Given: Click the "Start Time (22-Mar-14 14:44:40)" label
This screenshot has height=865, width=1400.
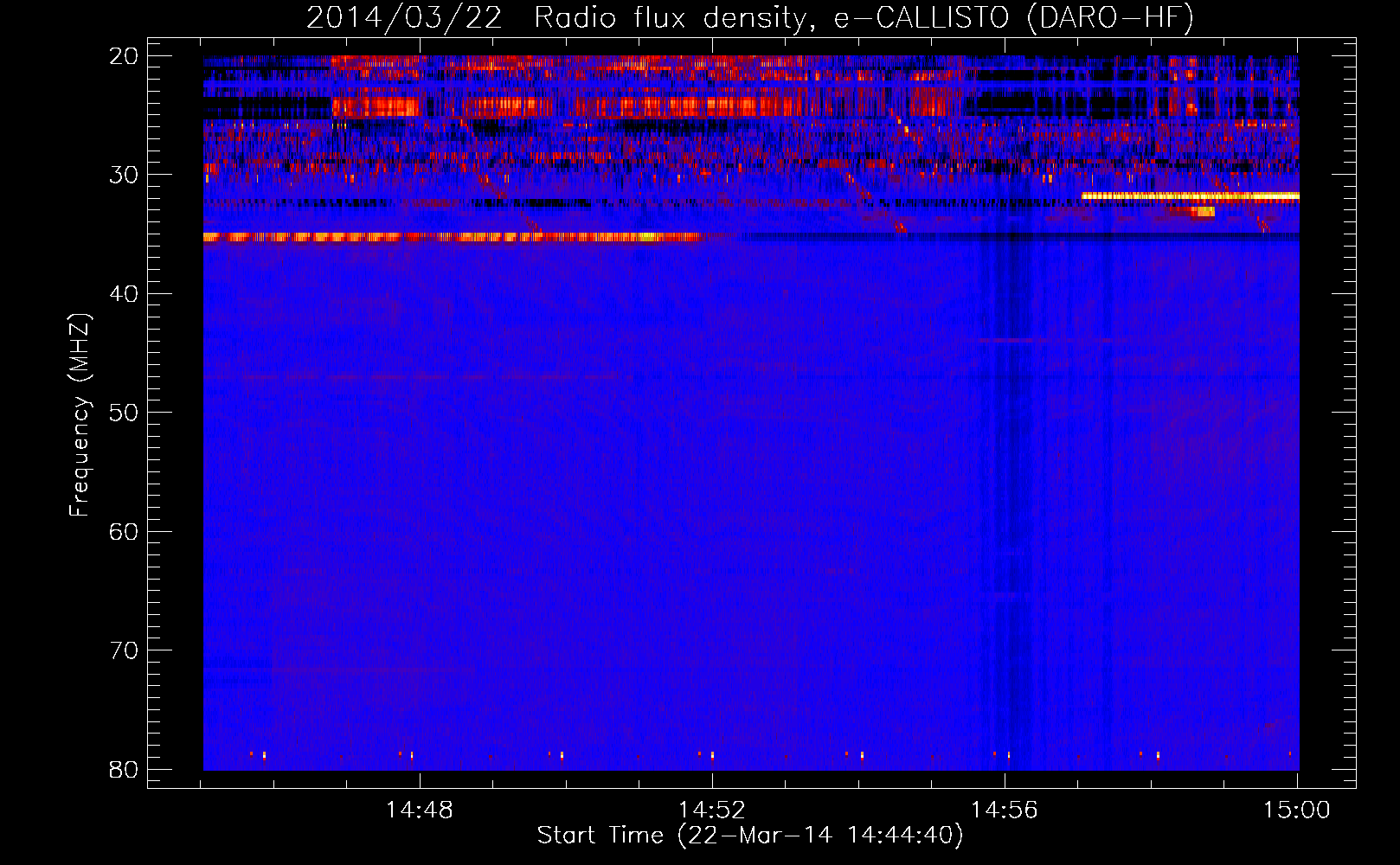Looking at the screenshot, I should (750, 836).
